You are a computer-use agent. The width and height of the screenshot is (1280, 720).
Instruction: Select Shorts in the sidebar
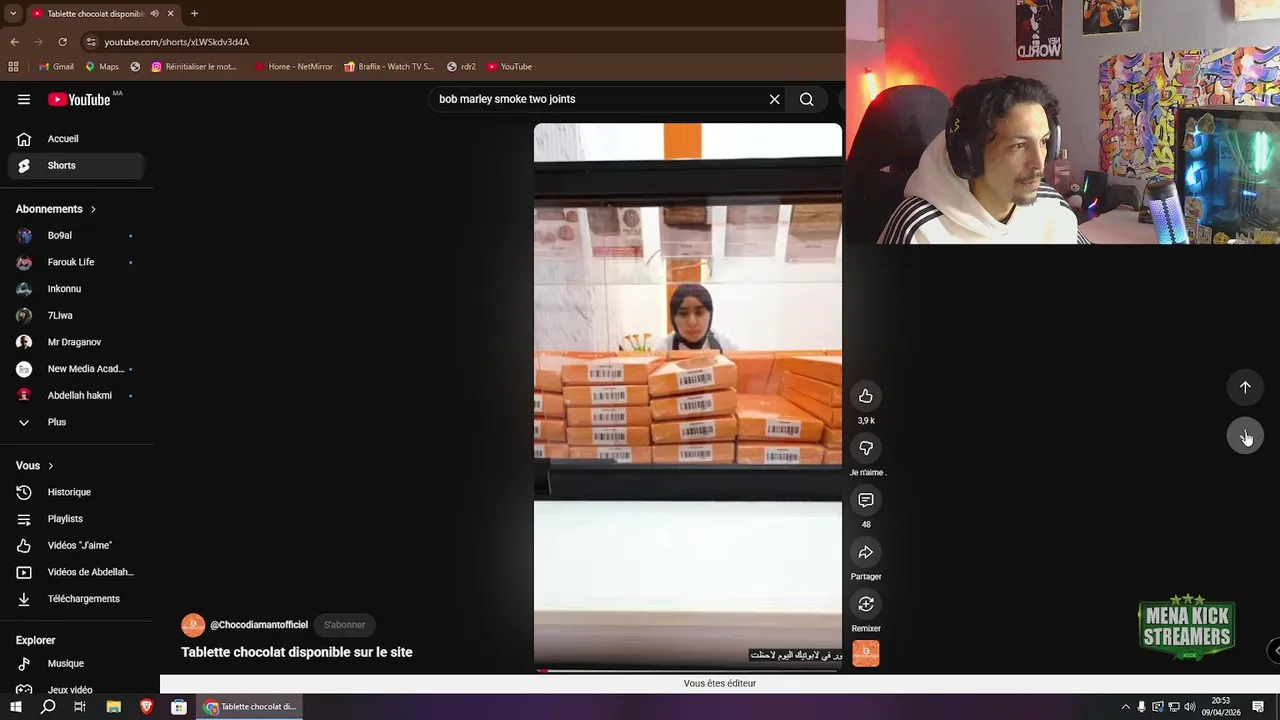76,166
